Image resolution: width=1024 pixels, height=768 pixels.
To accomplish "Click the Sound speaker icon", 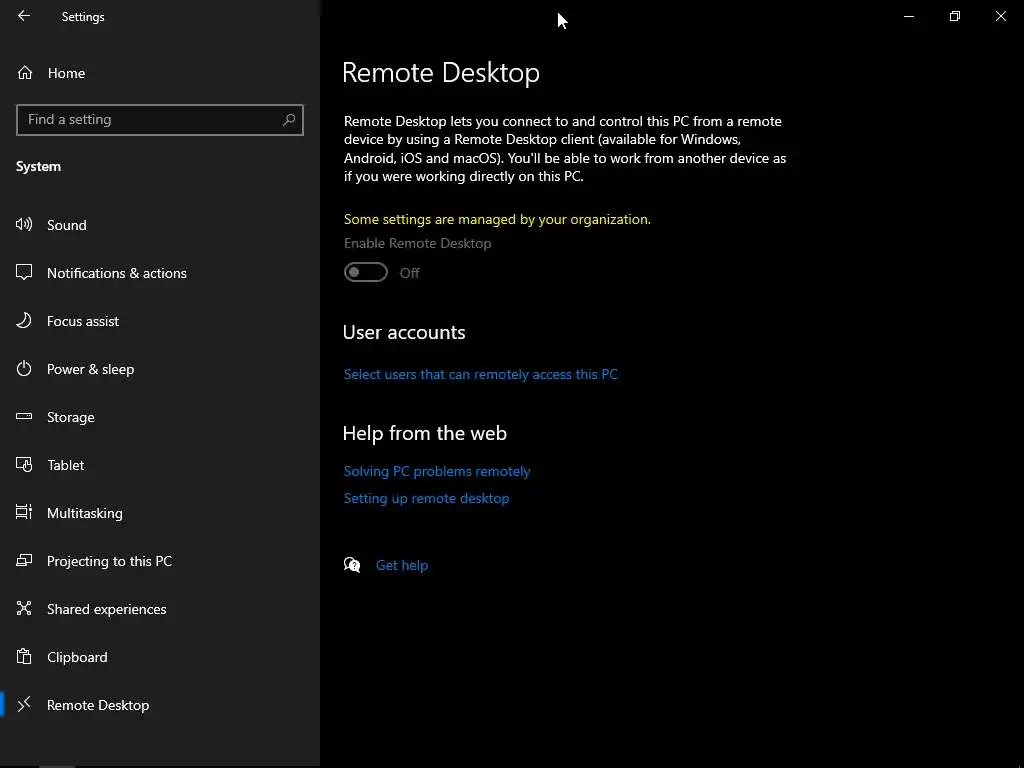I will (x=24, y=225).
